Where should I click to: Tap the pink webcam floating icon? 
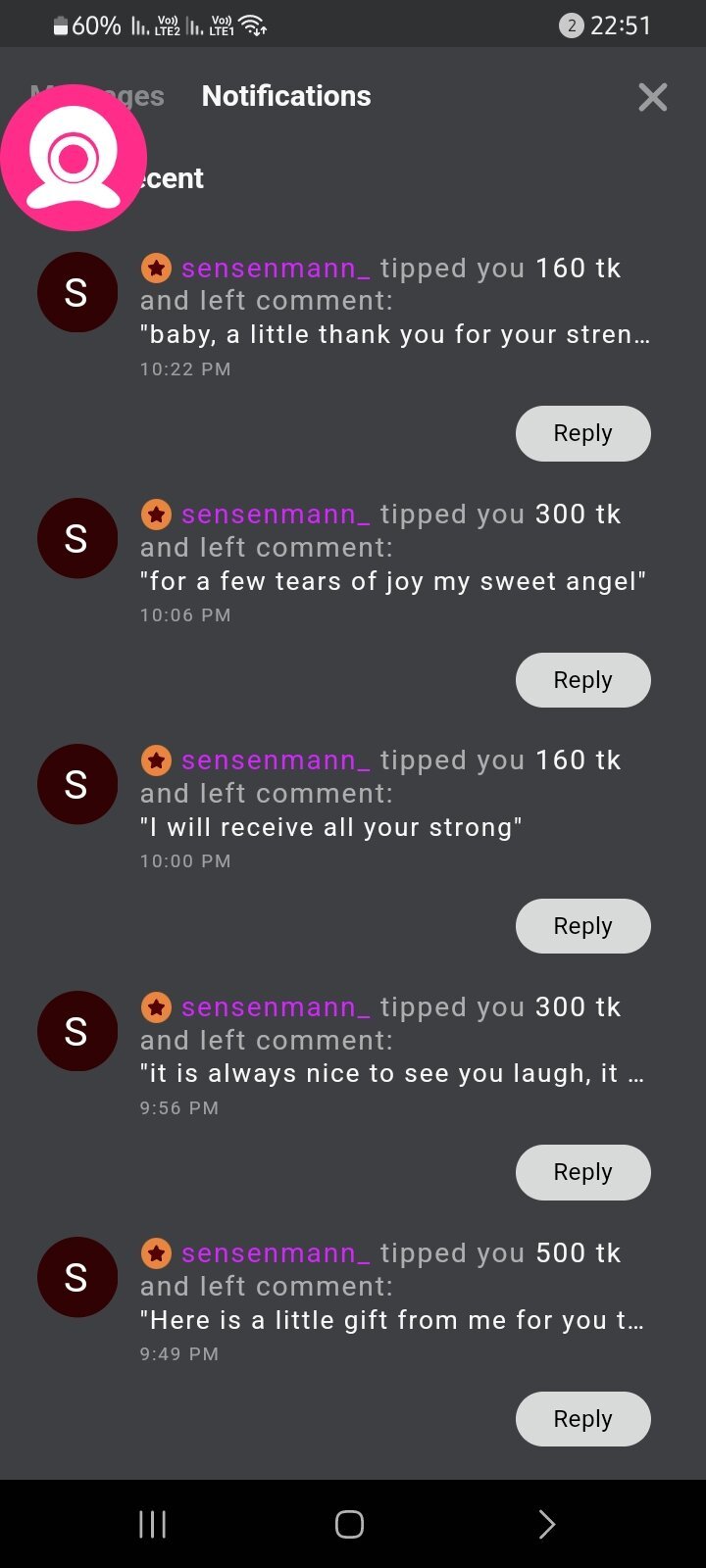point(74,158)
